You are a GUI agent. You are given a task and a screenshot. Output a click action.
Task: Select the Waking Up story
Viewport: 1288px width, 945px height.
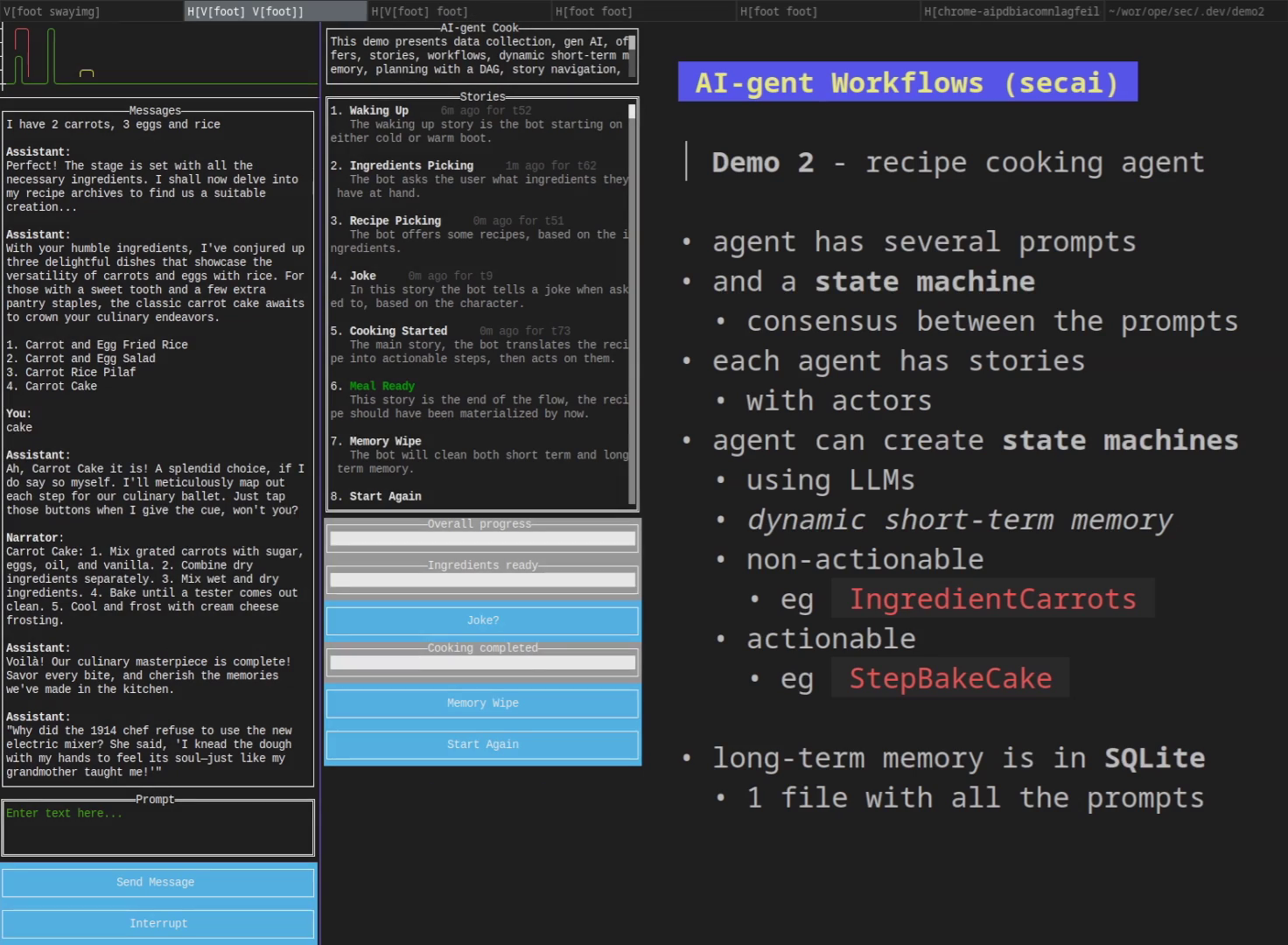(478, 124)
